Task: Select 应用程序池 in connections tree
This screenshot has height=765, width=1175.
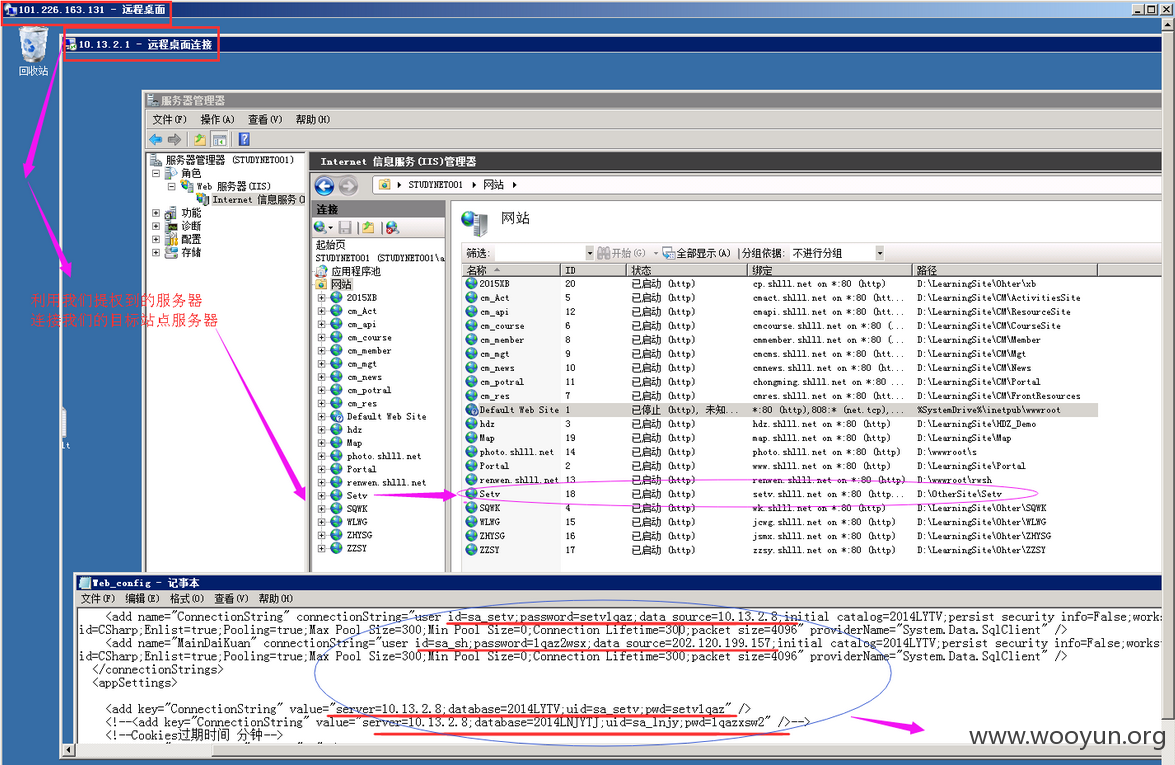Action: pyautogui.click(x=356, y=271)
